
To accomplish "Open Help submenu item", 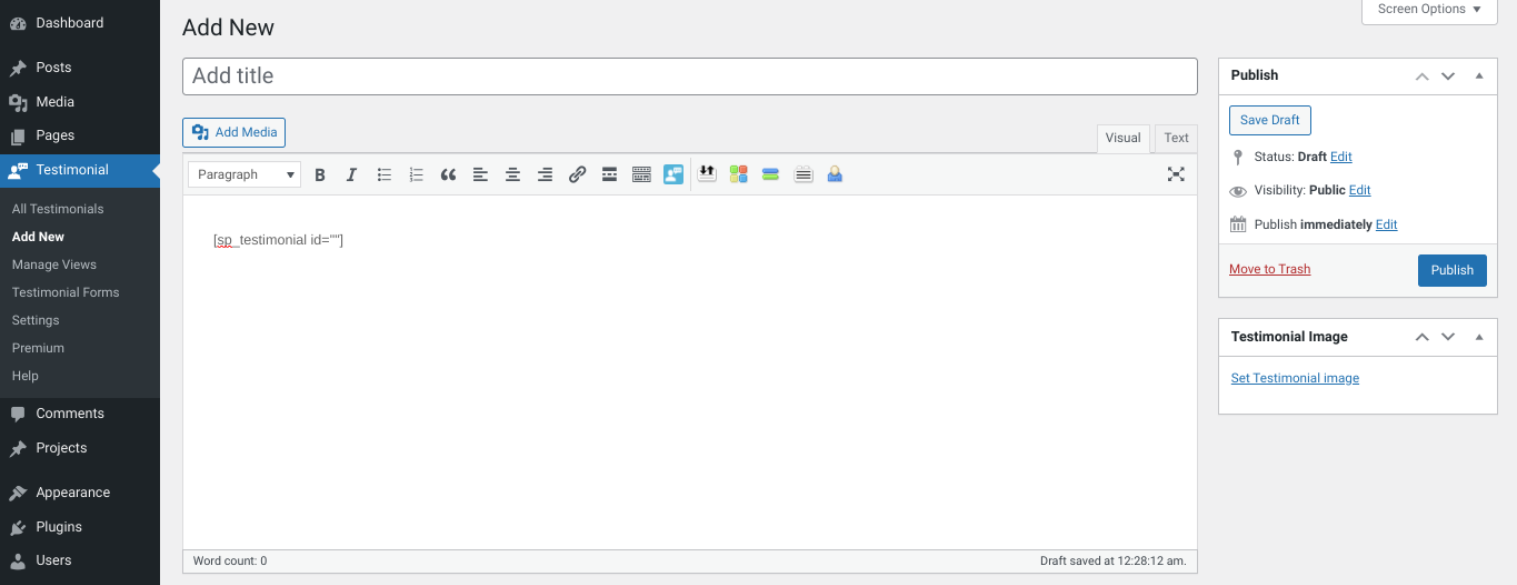I will tap(25, 376).
